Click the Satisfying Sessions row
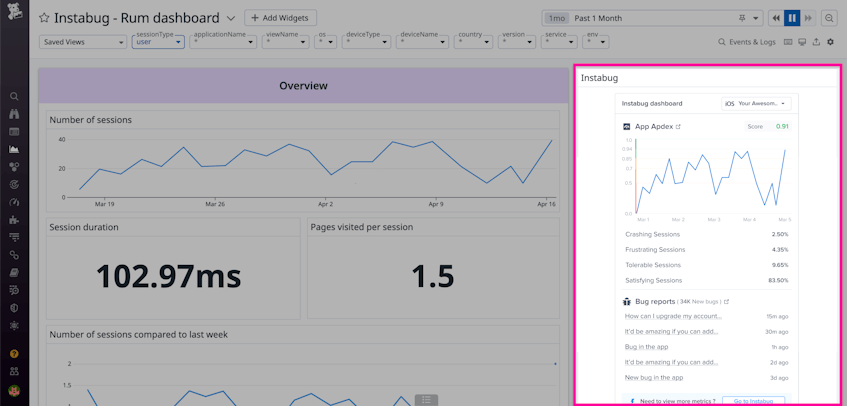Viewport: 847px width, 406px height. click(706, 280)
